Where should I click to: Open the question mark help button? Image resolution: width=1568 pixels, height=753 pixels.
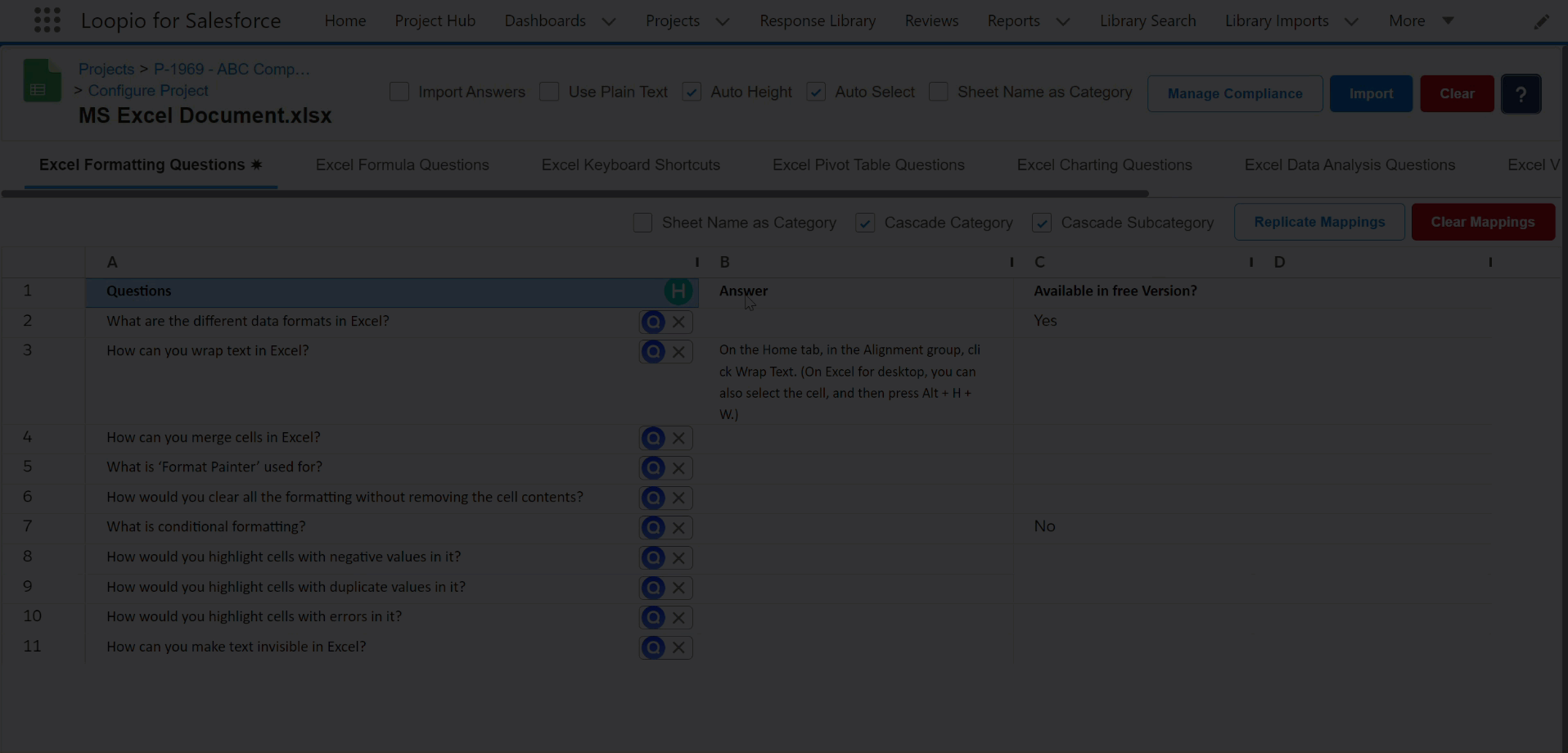tap(1521, 93)
